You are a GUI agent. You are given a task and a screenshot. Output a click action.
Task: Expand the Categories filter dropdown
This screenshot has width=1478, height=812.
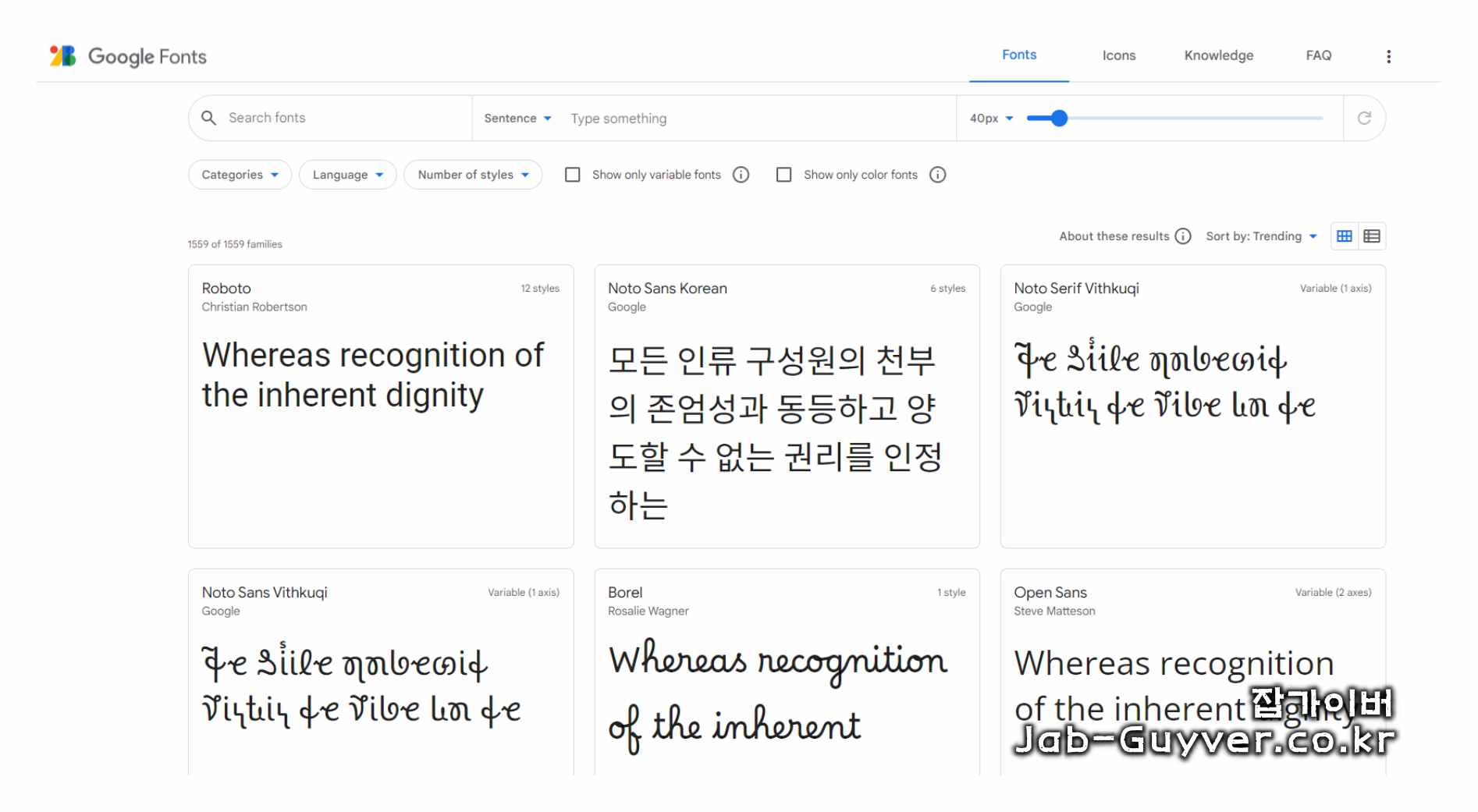[x=240, y=175]
